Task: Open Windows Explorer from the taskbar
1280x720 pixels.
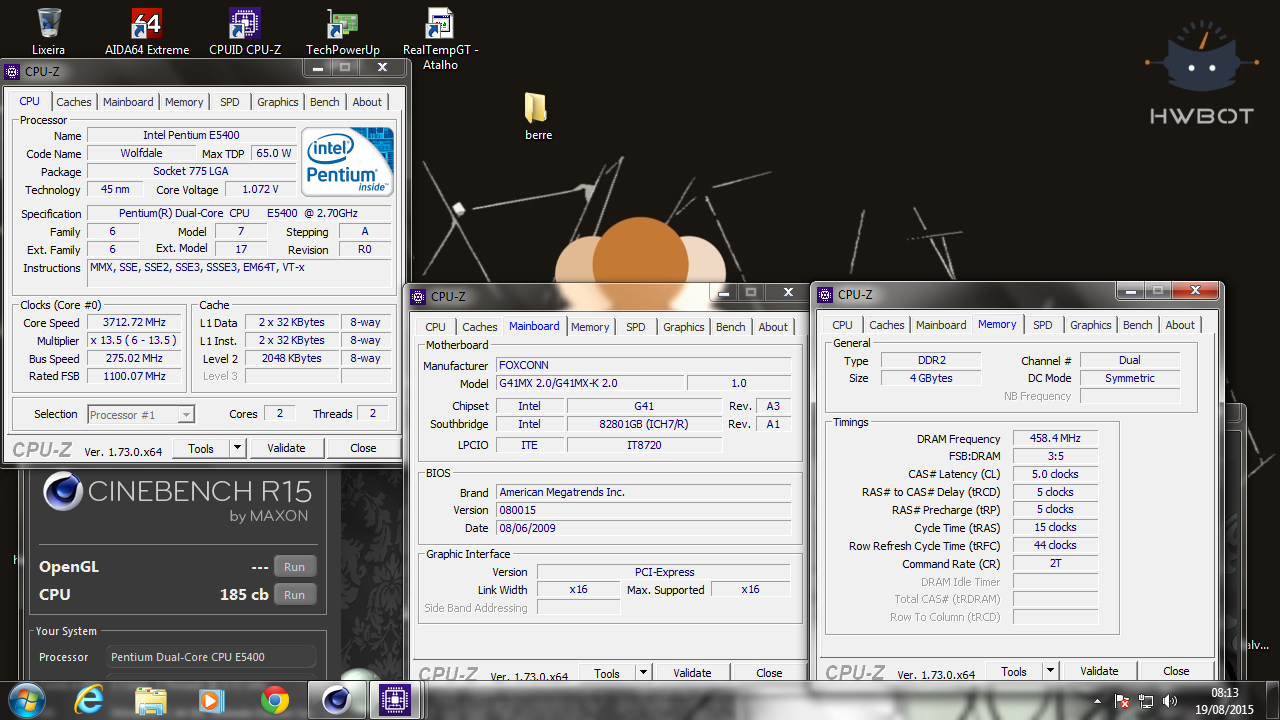Action: pos(151,700)
